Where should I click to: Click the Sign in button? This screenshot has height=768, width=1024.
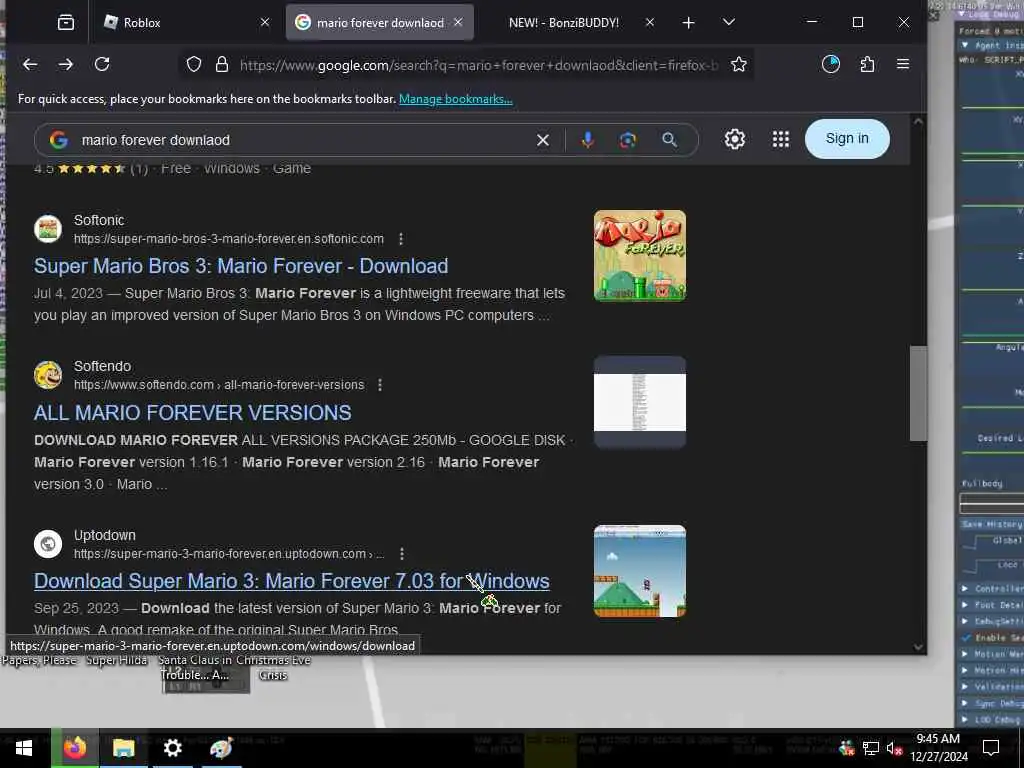847,138
